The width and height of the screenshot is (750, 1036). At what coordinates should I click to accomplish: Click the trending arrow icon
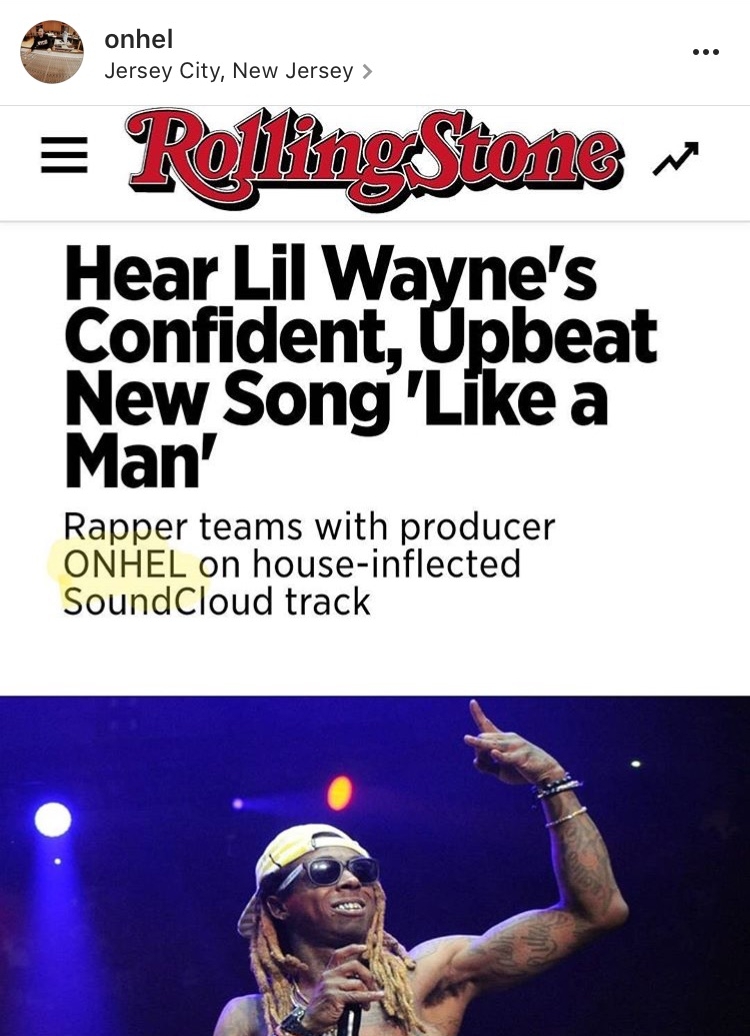pyautogui.click(x=675, y=158)
